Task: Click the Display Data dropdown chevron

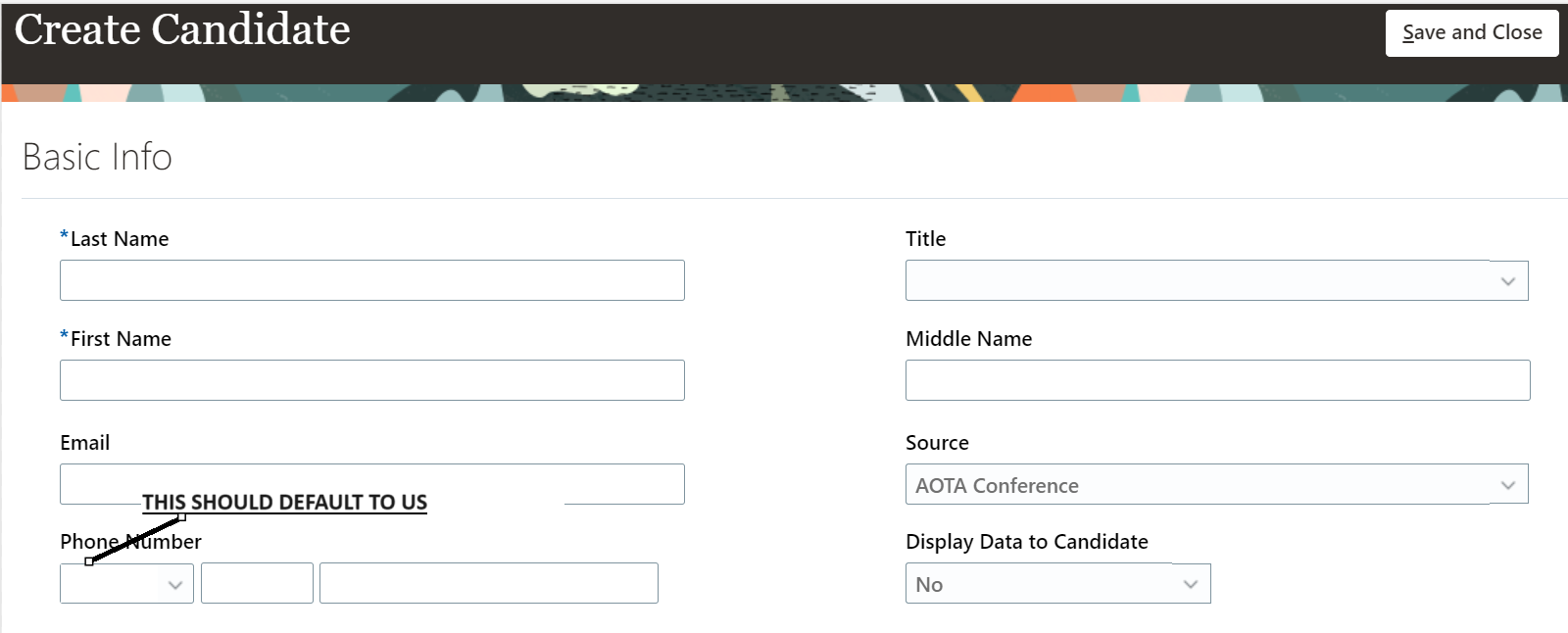Action: point(1191,583)
